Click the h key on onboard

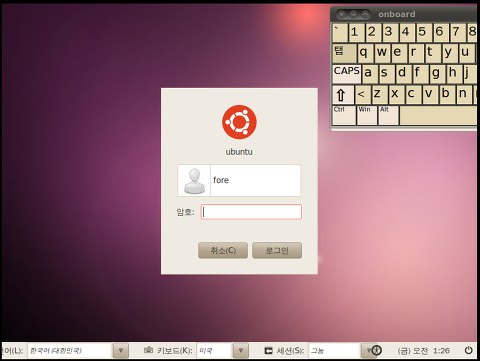(455, 74)
